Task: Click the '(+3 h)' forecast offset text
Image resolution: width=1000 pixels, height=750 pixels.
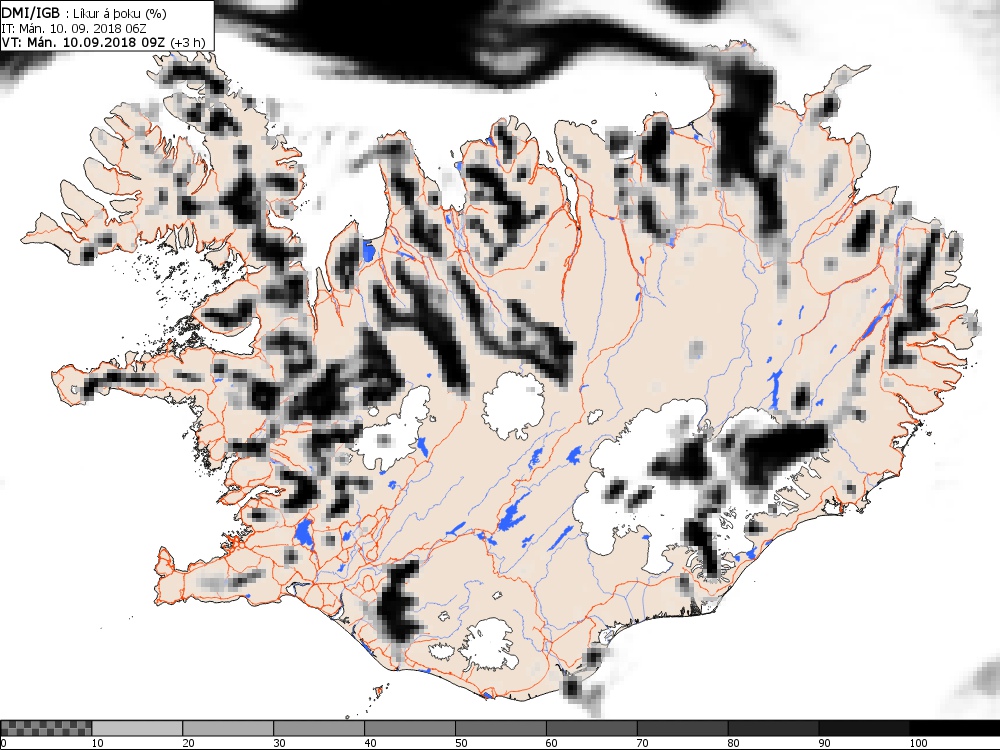Action: coord(189,42)
